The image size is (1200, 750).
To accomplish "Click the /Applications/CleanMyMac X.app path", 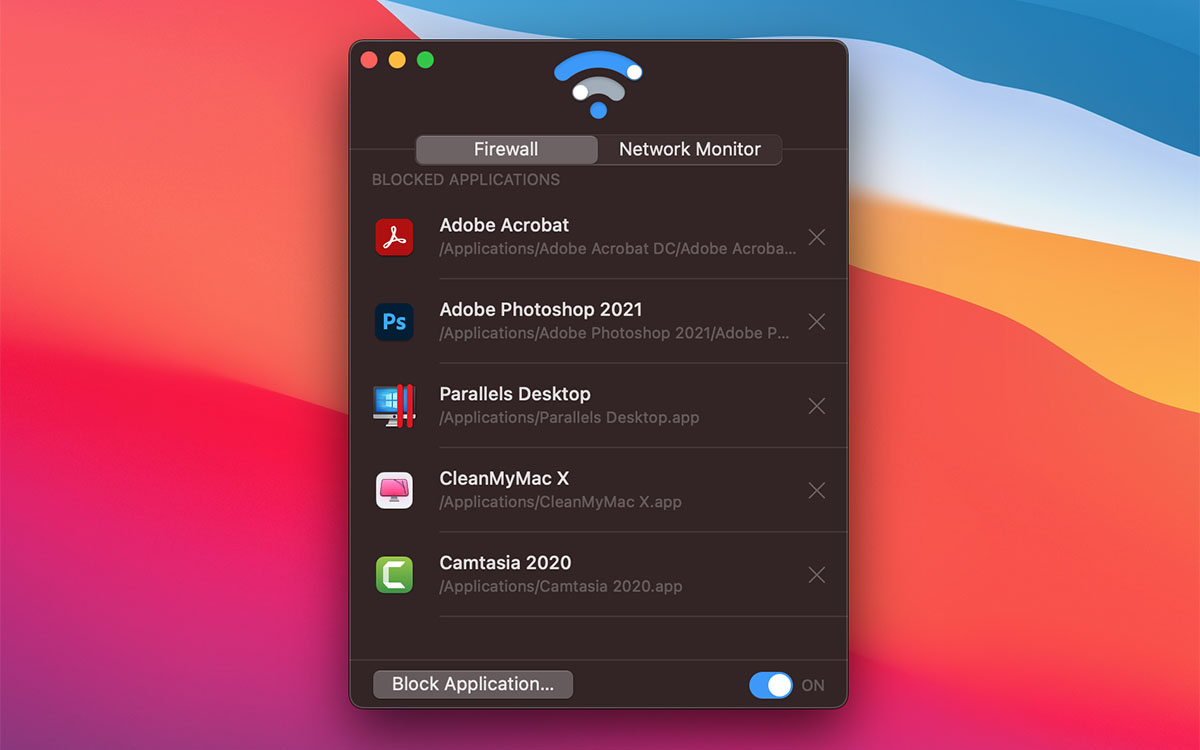I will (x=561, y=502).
